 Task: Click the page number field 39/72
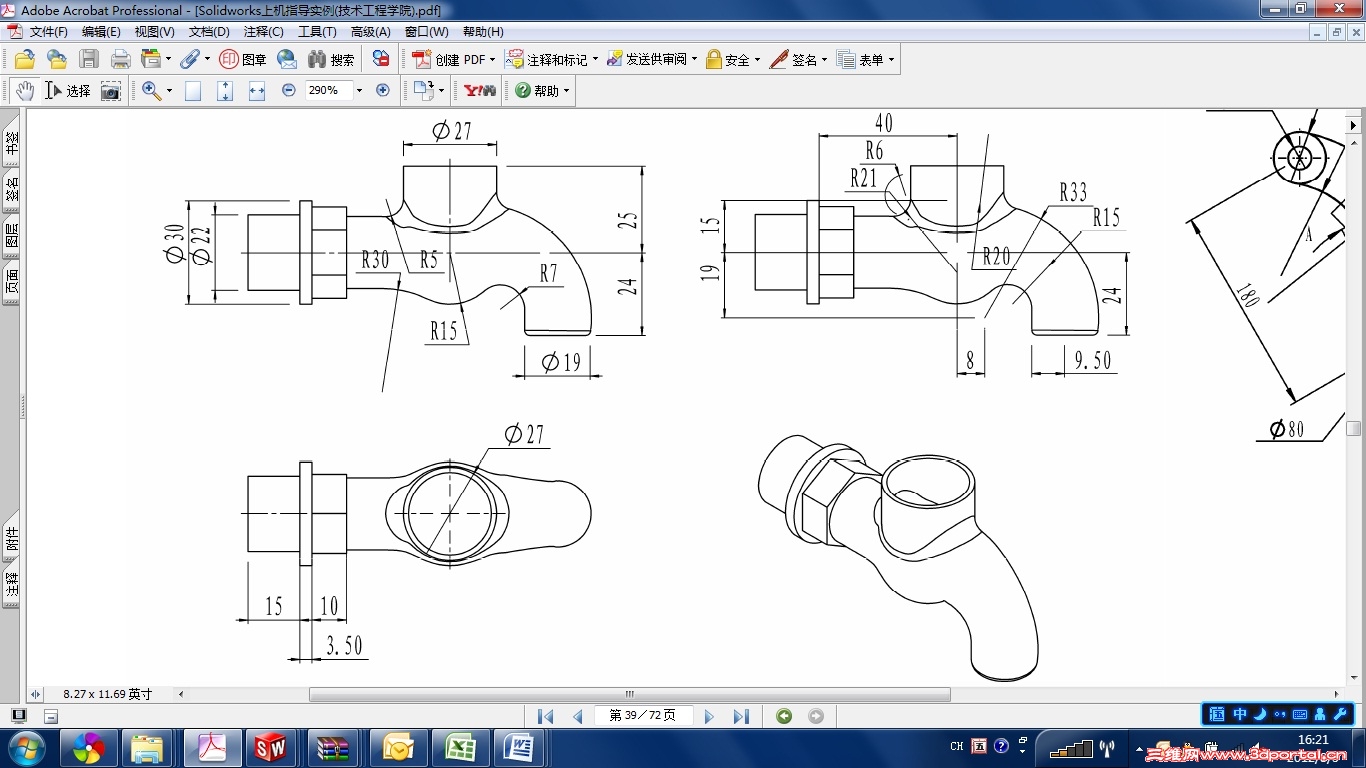click(x=643, y=716)
